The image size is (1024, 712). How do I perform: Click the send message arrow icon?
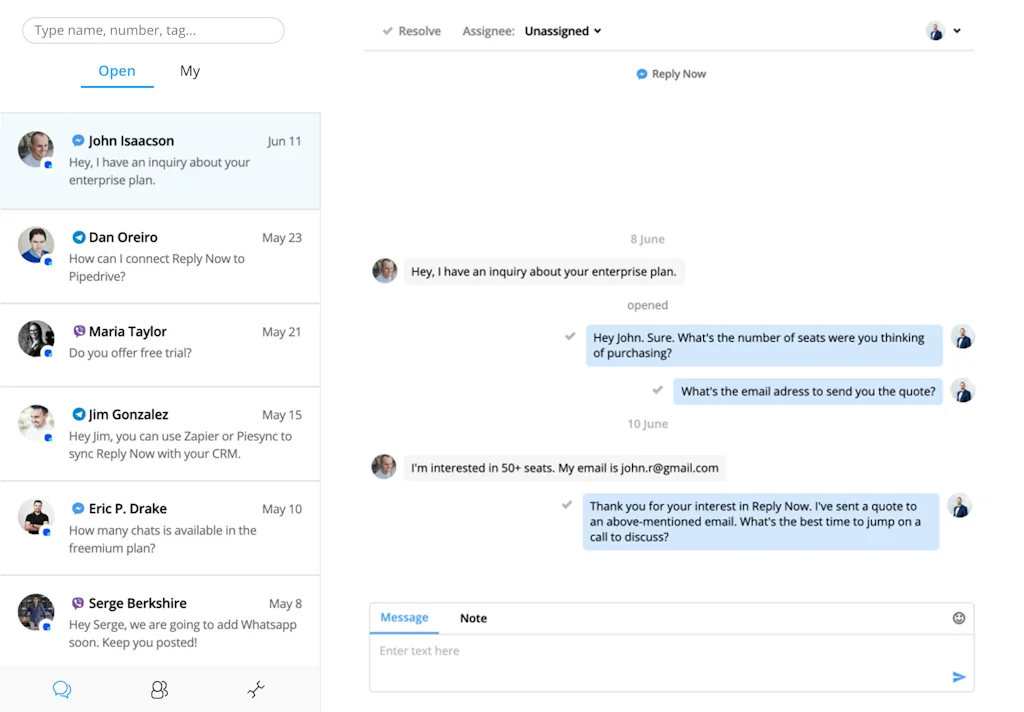958,677
